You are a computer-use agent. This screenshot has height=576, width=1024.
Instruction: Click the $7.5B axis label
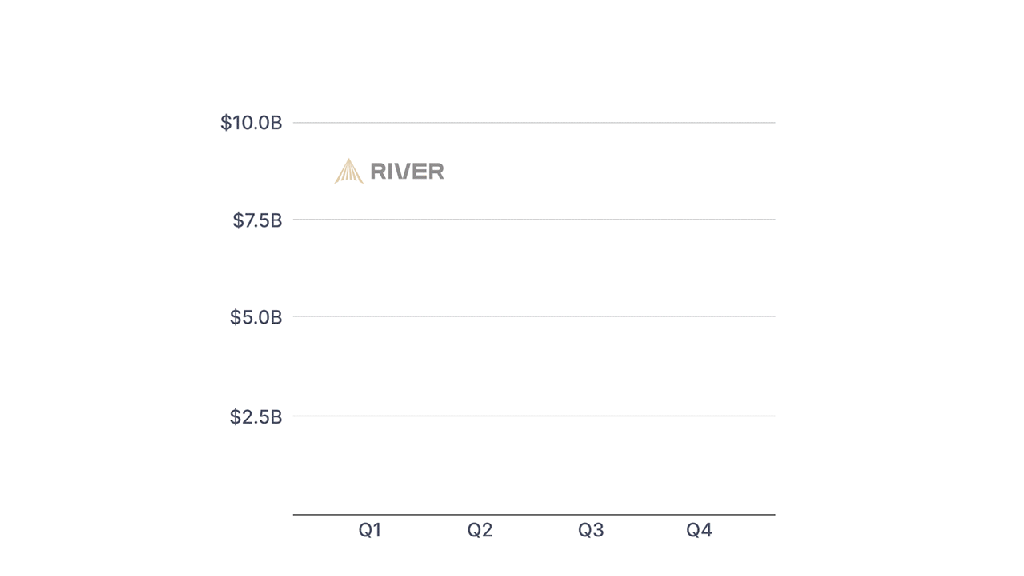(257, 220)
